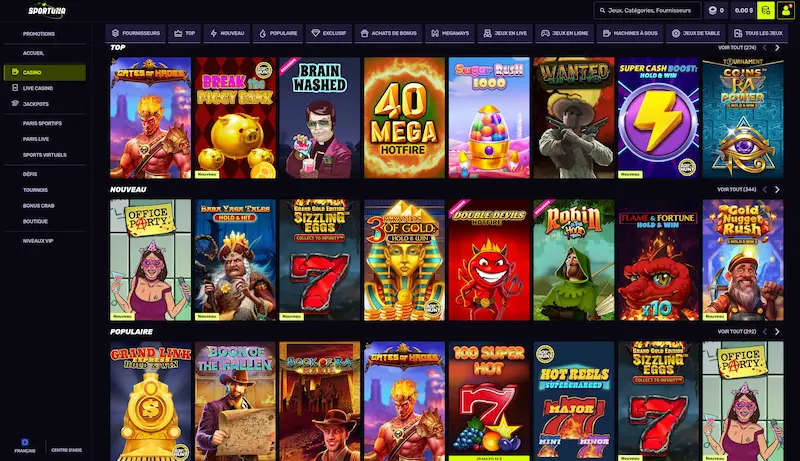Open Wanted Dead or a Wild game
Viewport: 800px width, 461px height.
(574, 118)
